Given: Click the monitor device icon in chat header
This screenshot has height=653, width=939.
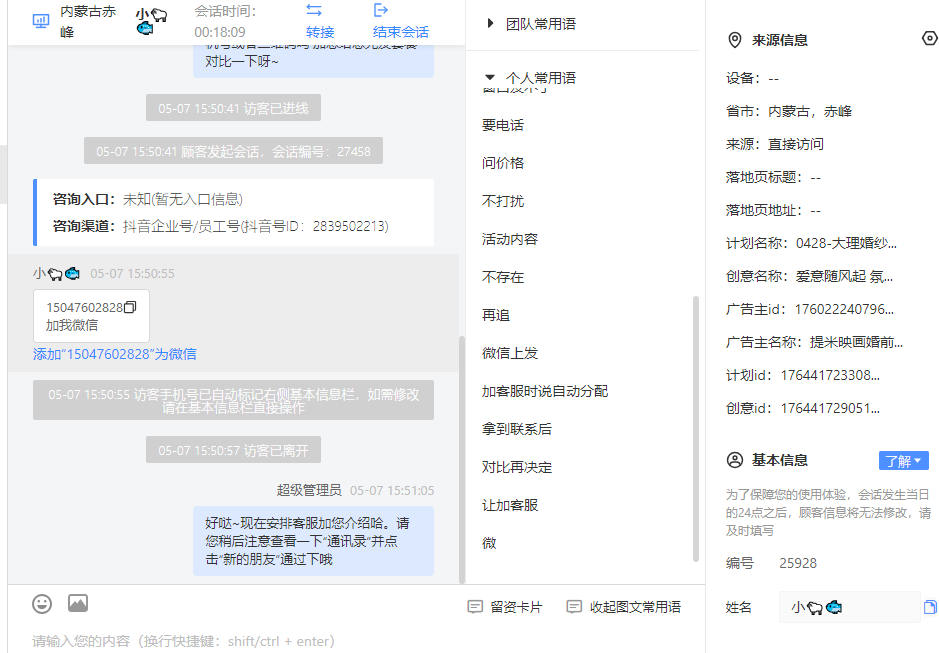Looking at the screenshot, I should point(41,22).
